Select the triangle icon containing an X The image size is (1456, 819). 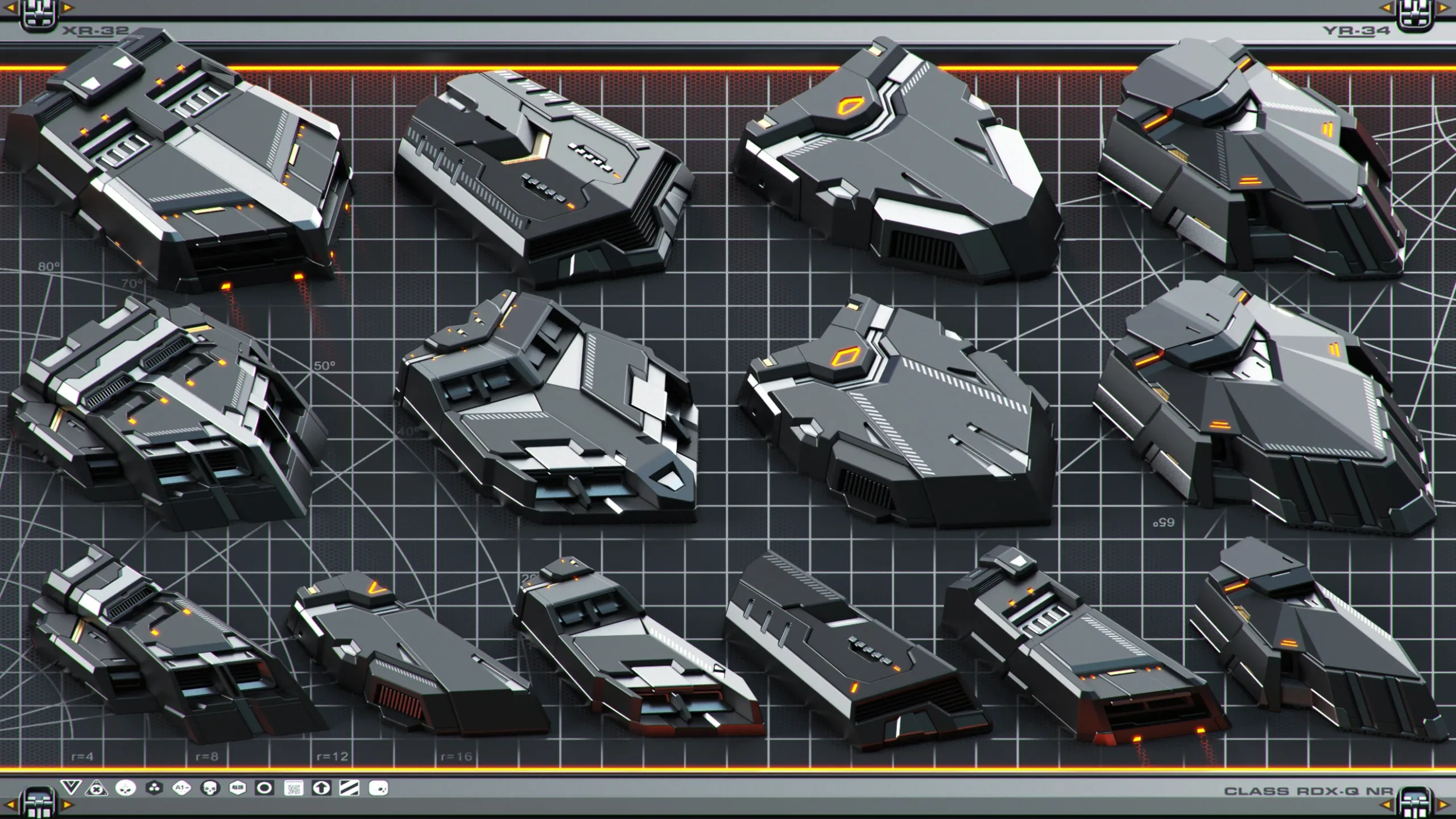pyautogui.click(x=97, y=788)
